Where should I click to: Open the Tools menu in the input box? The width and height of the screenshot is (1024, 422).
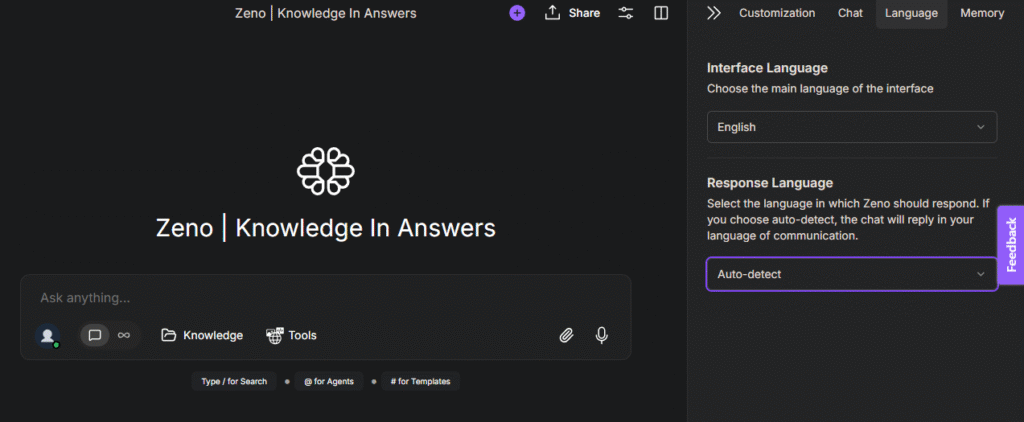click(291, 335)
